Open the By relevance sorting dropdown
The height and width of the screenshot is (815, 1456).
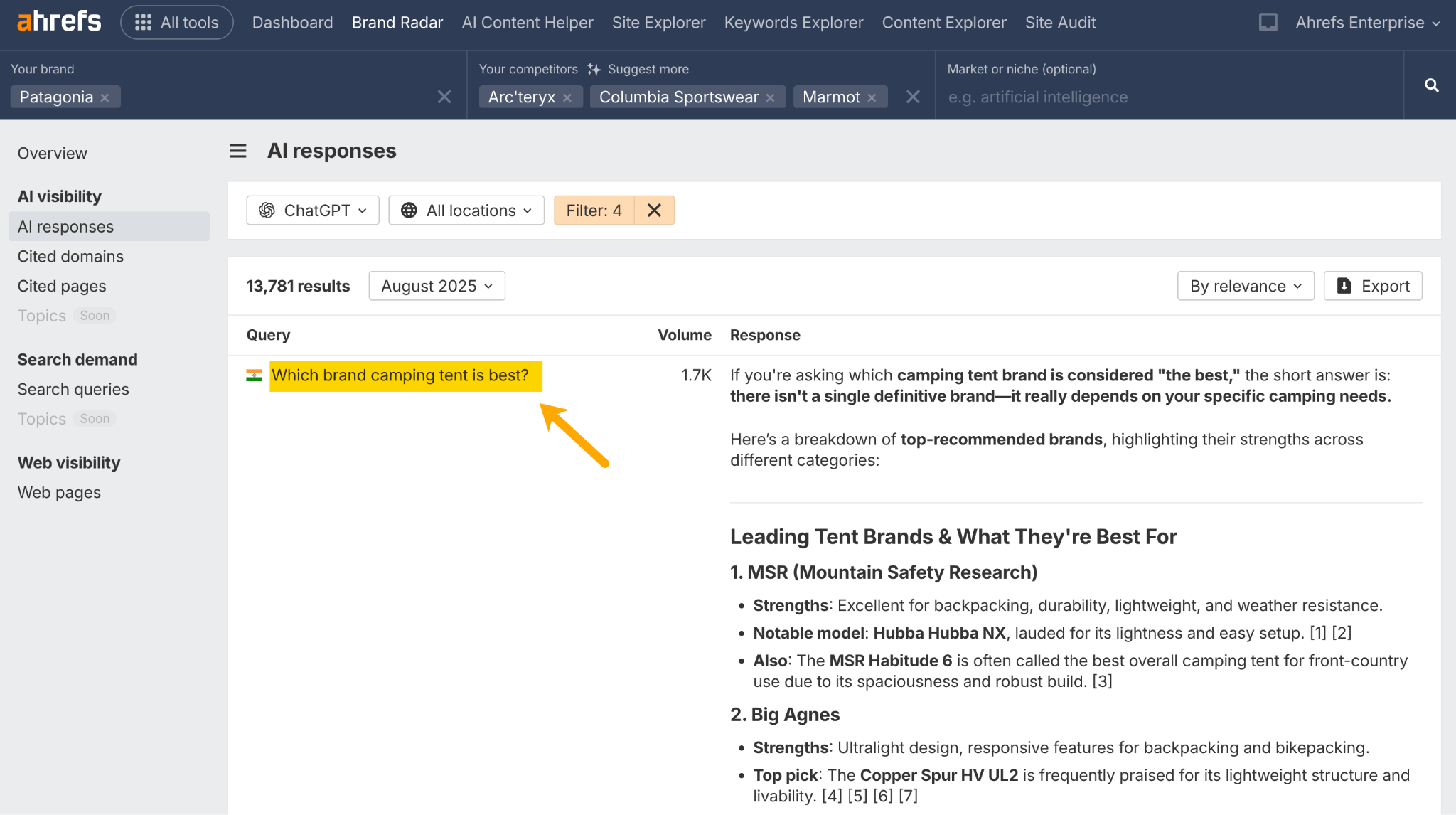[1245, 285]
